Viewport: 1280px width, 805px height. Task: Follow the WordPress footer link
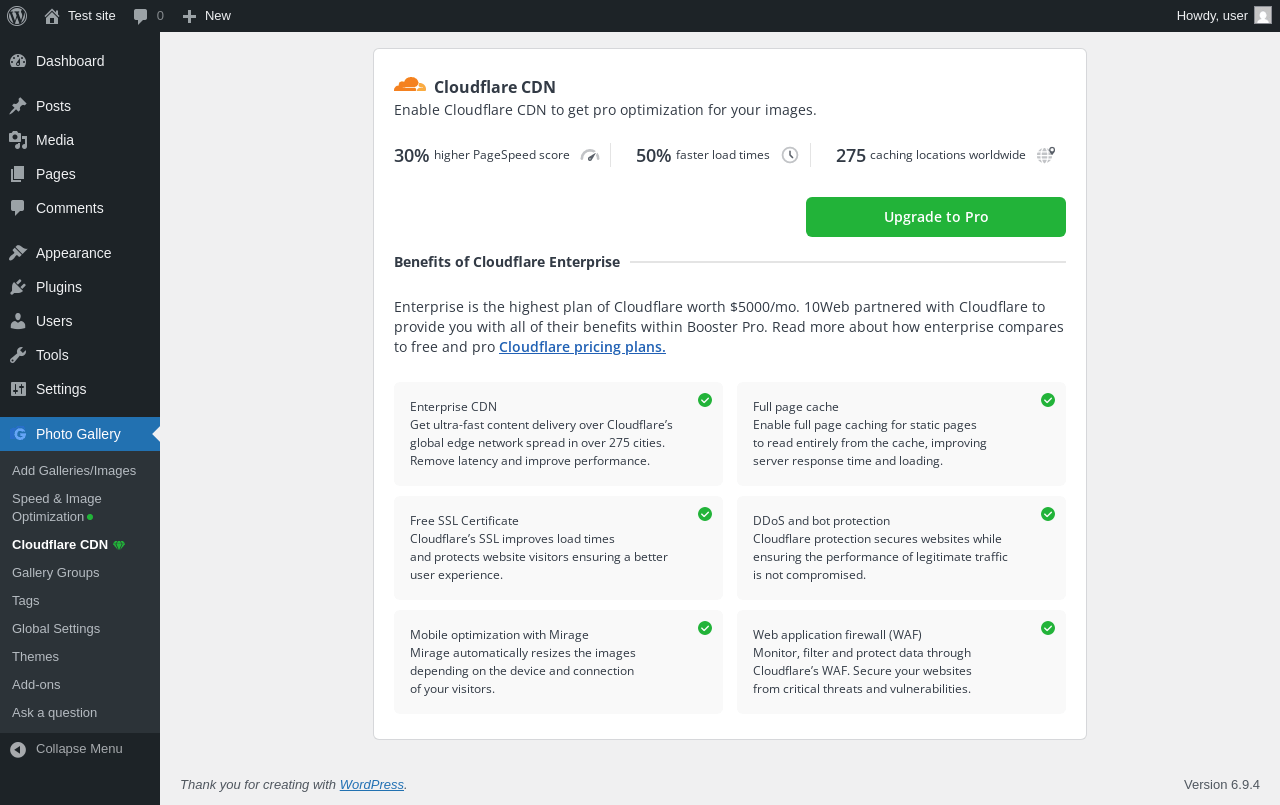372,785
